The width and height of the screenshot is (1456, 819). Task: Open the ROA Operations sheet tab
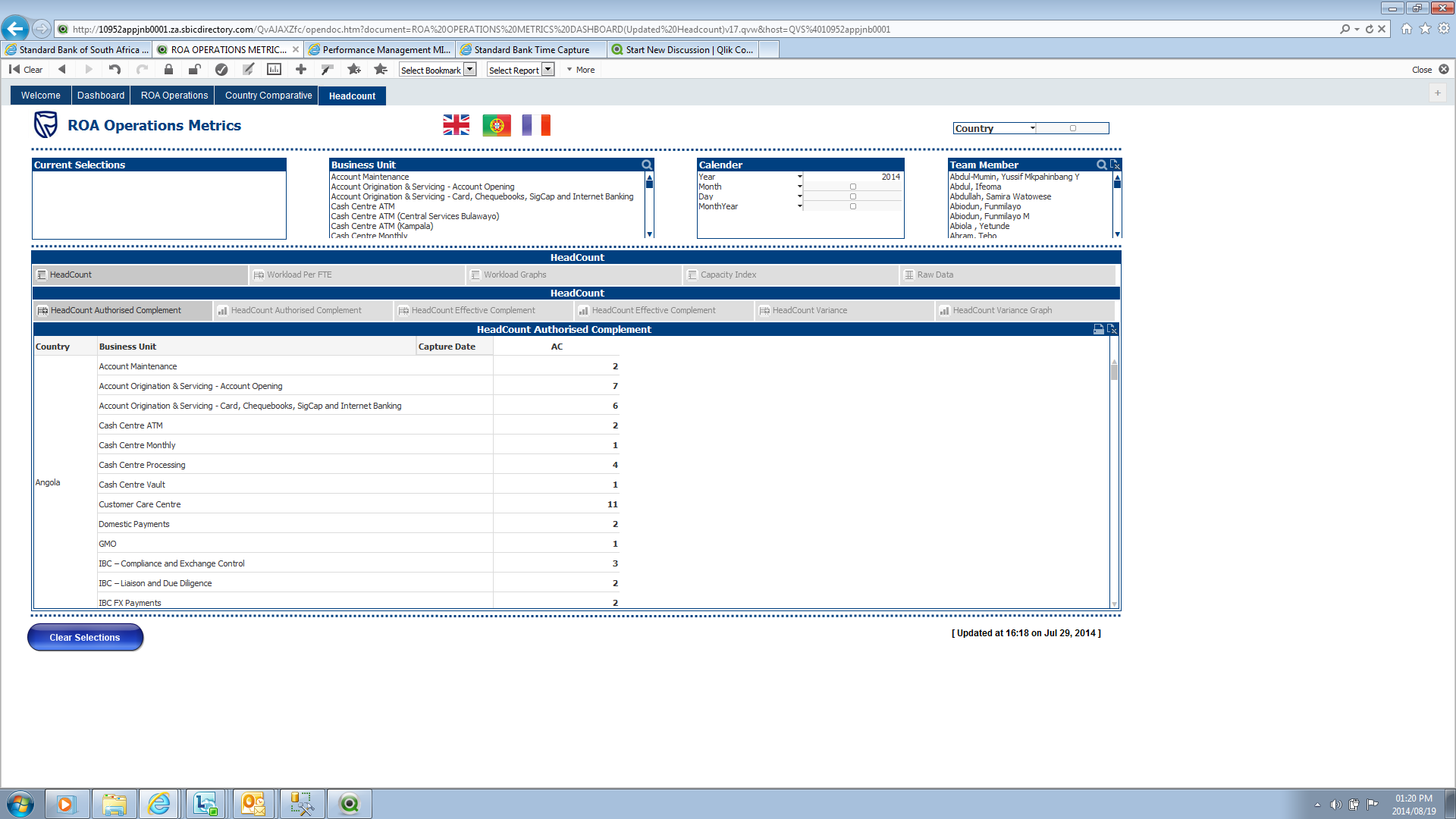point(174,96)
